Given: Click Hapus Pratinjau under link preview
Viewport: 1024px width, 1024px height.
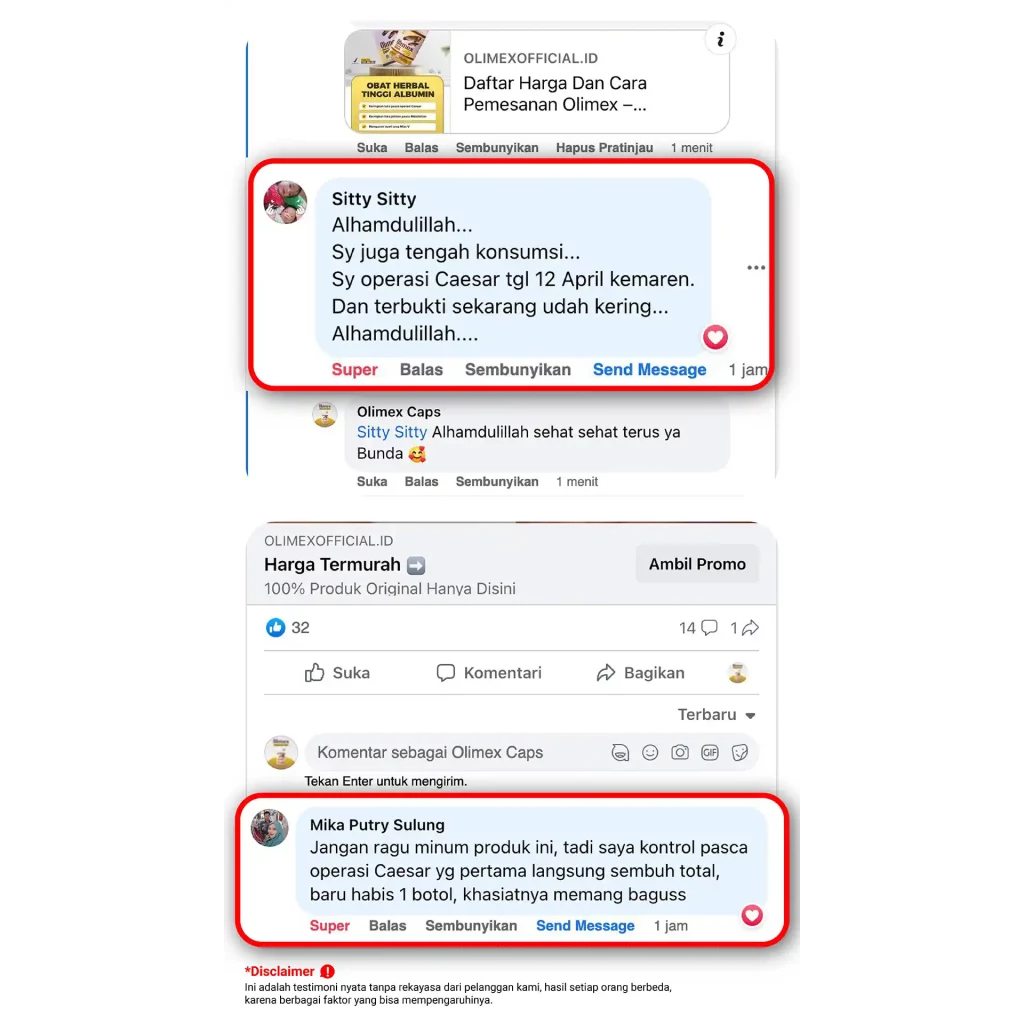Looking at the screenshot, I should [x=604, y=148].
